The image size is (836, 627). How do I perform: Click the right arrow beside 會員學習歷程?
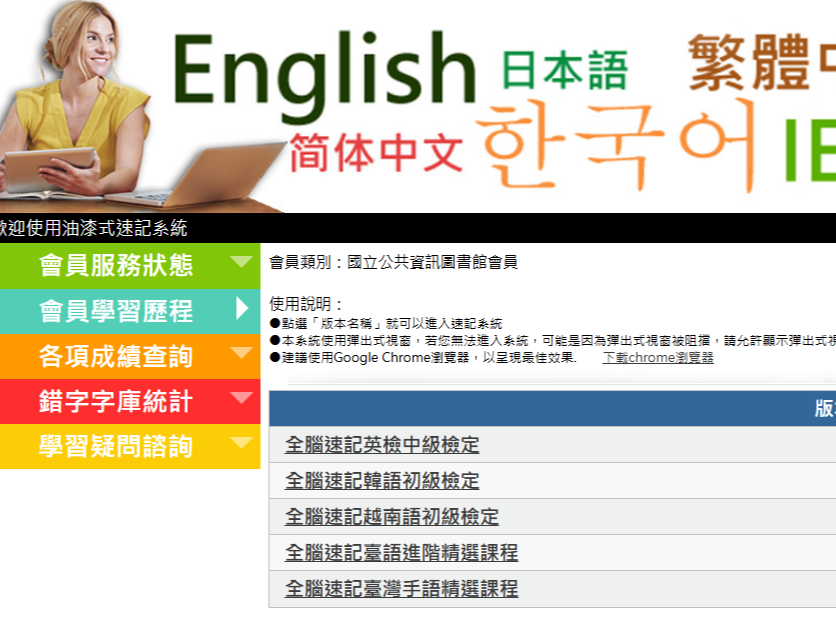click(243, 308)
